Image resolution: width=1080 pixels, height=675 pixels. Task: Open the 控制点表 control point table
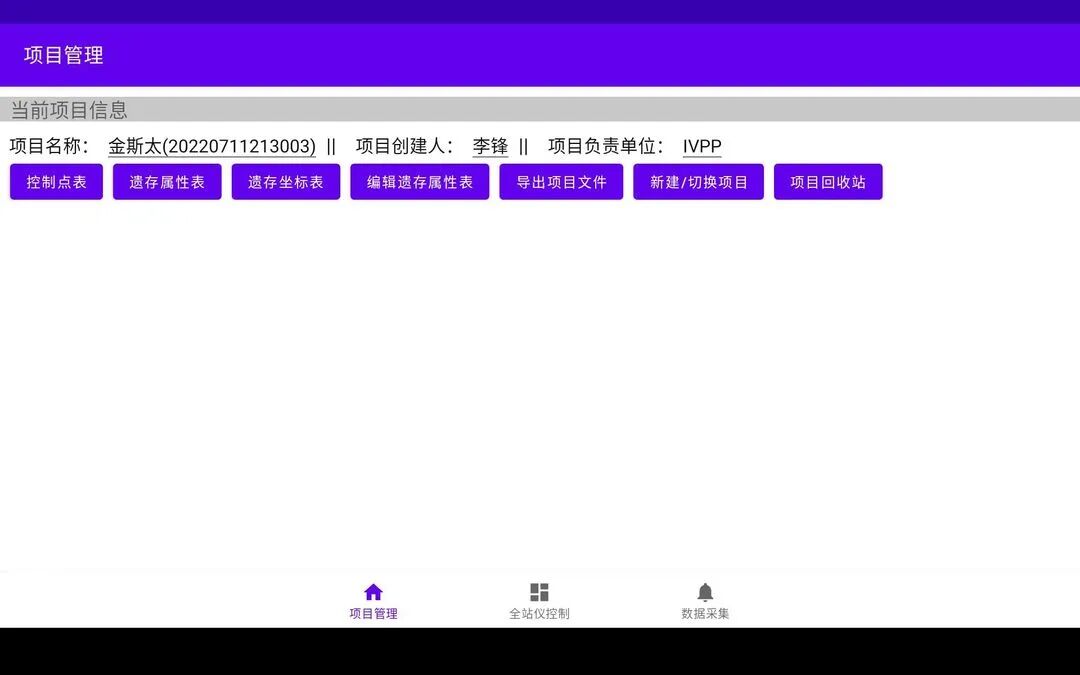(x=56, y=182)
